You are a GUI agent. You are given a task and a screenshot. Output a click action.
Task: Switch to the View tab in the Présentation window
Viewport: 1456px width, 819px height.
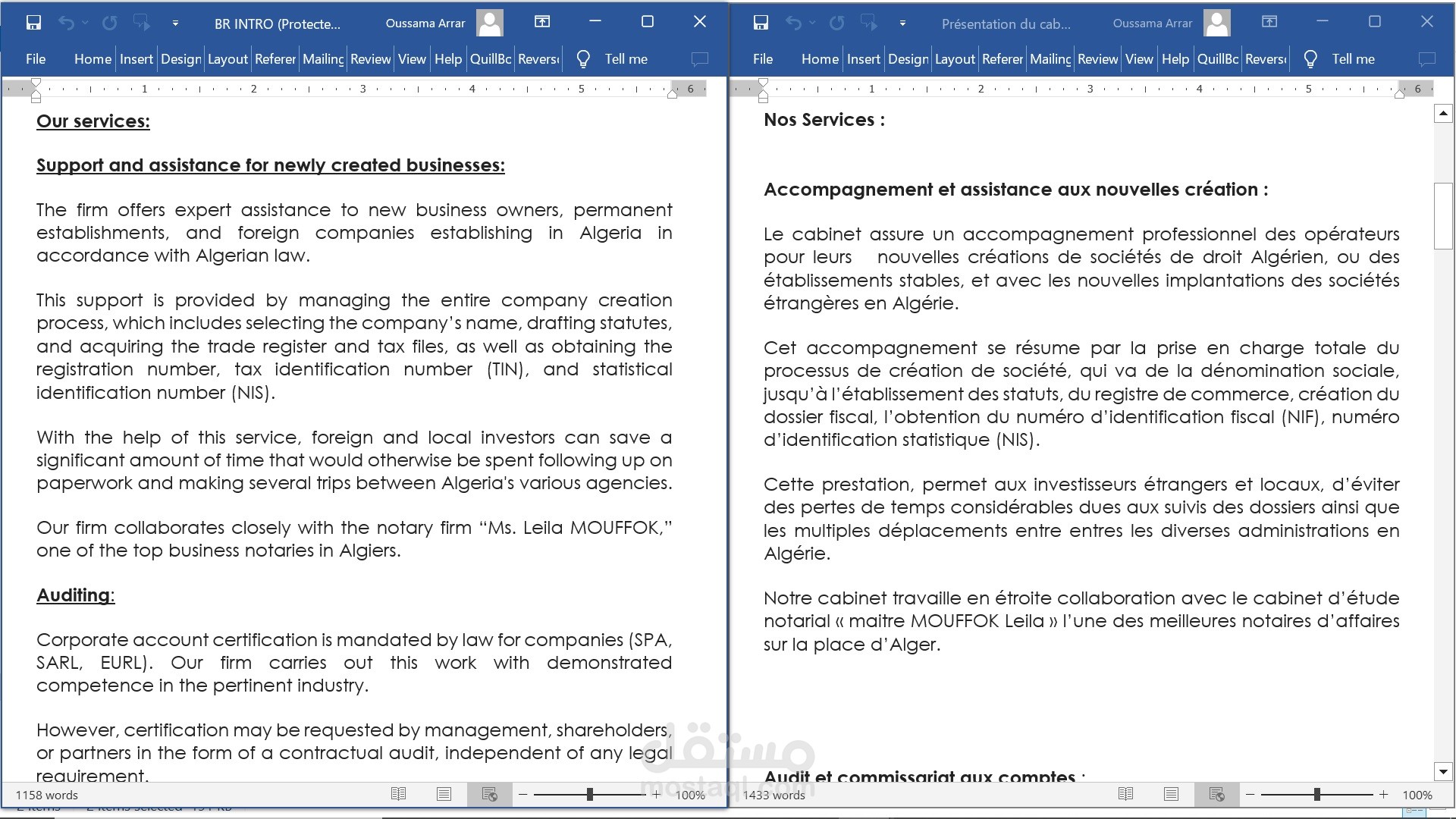tap(1139, 59)
